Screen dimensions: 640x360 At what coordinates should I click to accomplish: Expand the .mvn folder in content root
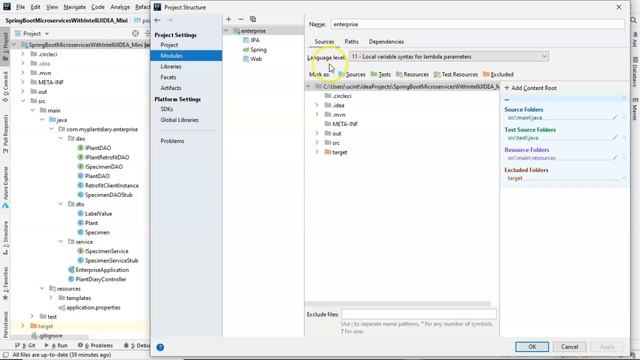click(317, 115)
